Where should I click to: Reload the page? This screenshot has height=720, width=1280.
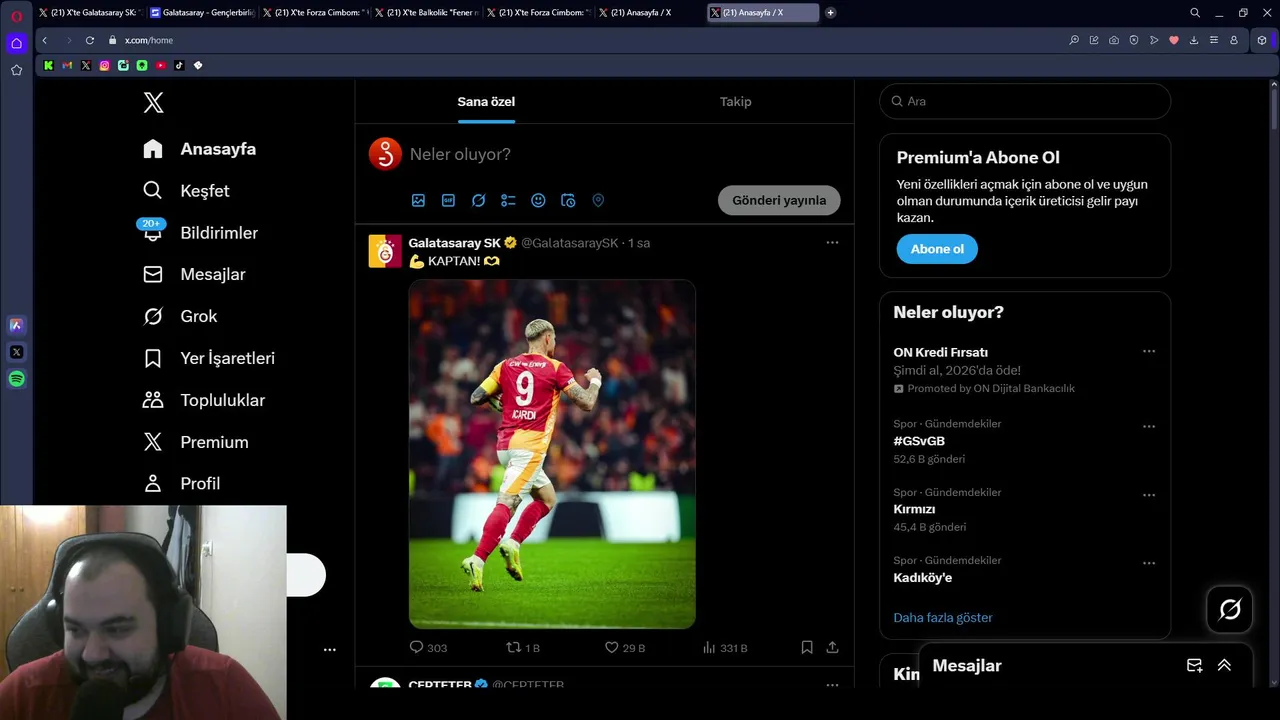click(90, 40)
